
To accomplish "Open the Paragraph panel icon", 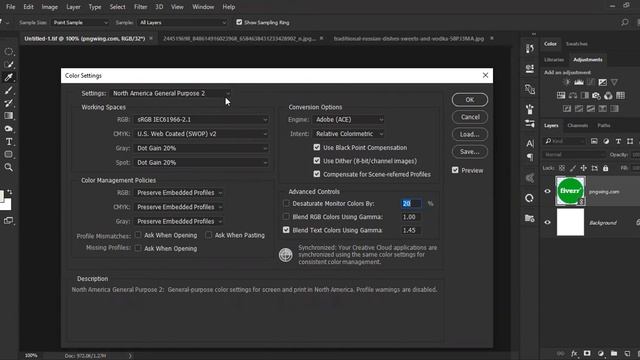I will pyautogui.click(x=529, y=157).
